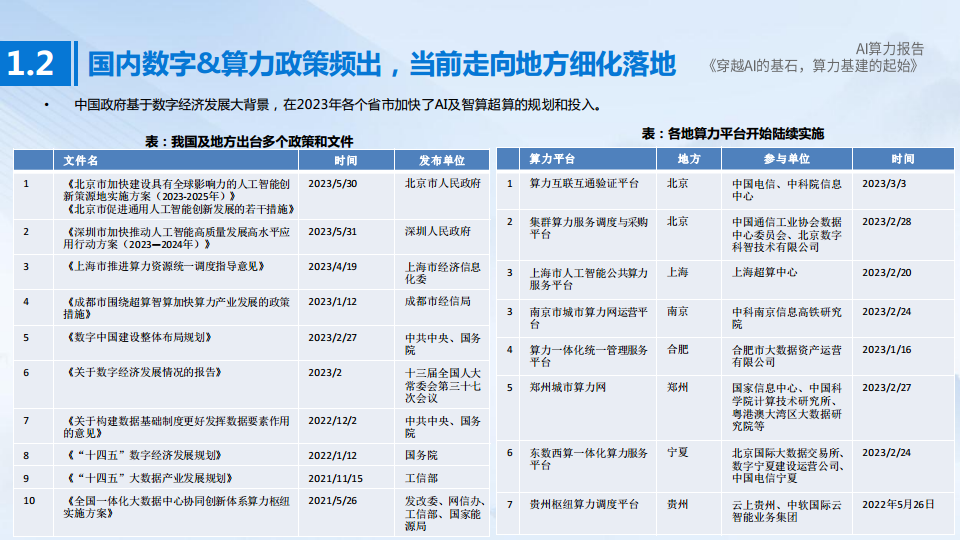Click the 十三届全国人大常委会 issuer cell
Viewport: 960px width, 540px height.
pyautogui.click(x=443, y=386)
